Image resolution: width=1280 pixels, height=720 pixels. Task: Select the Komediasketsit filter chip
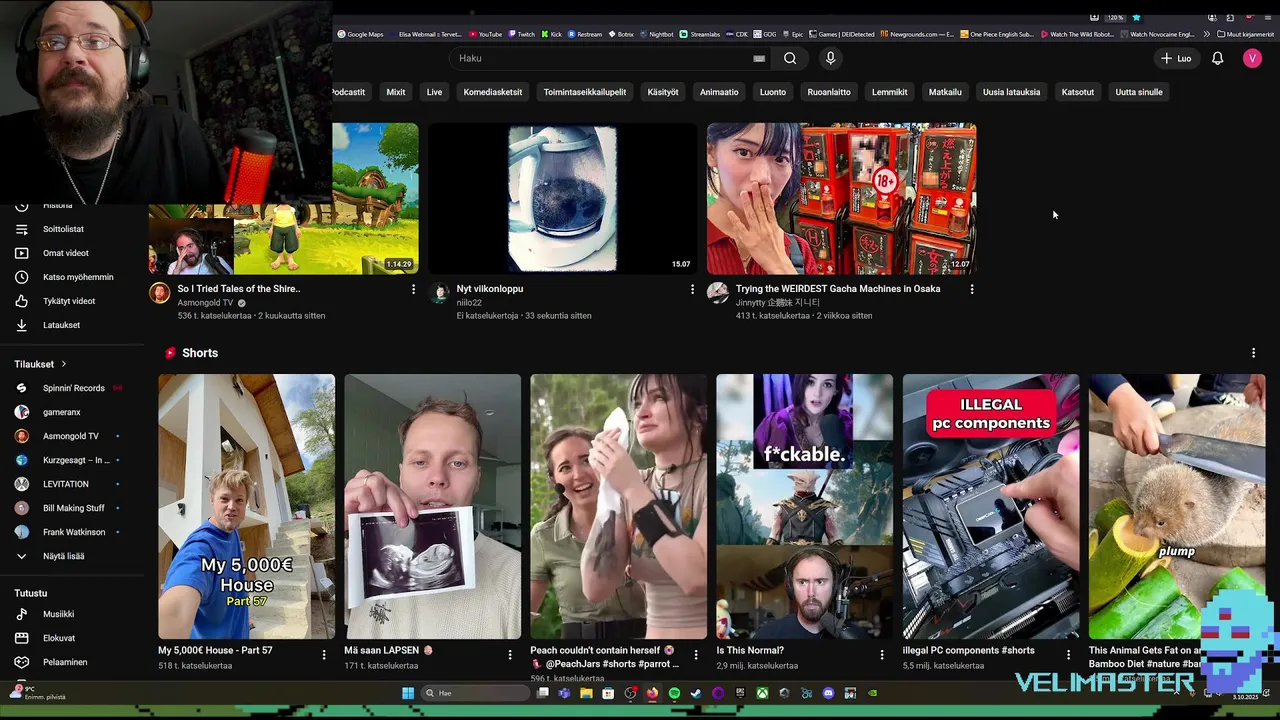pyautogui.click(x=493, y=92)
